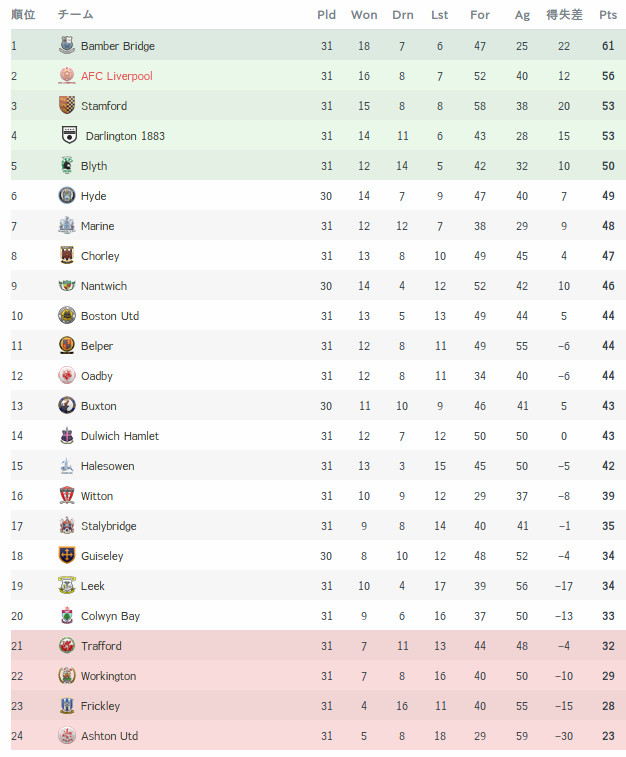Click the 順位 rank column header
Screen dimensions: 626x757
(x=23, y=15)
